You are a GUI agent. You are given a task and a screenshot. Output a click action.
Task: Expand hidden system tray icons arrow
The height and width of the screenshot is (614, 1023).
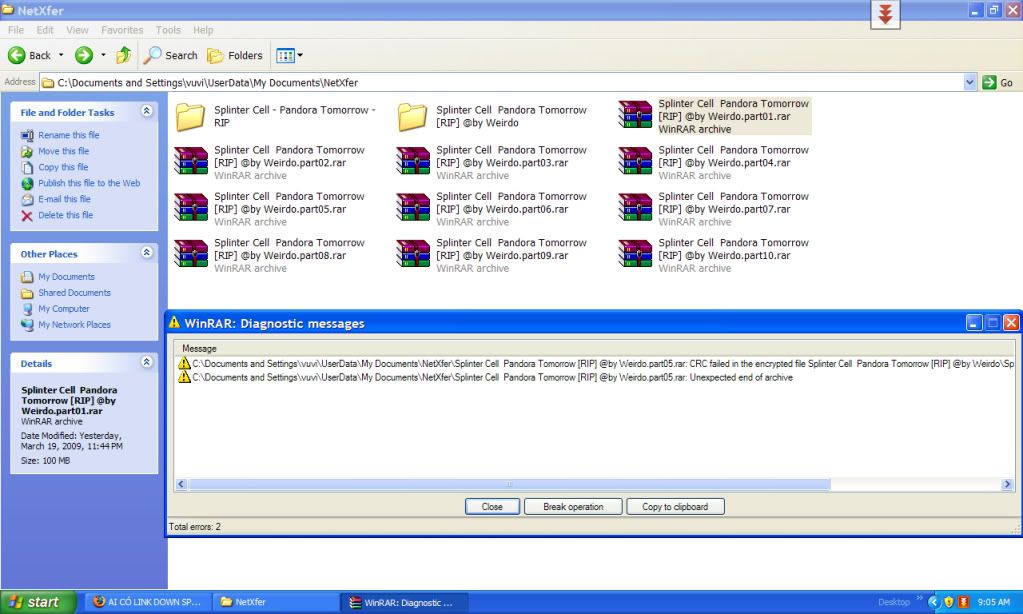click(934, 602)
